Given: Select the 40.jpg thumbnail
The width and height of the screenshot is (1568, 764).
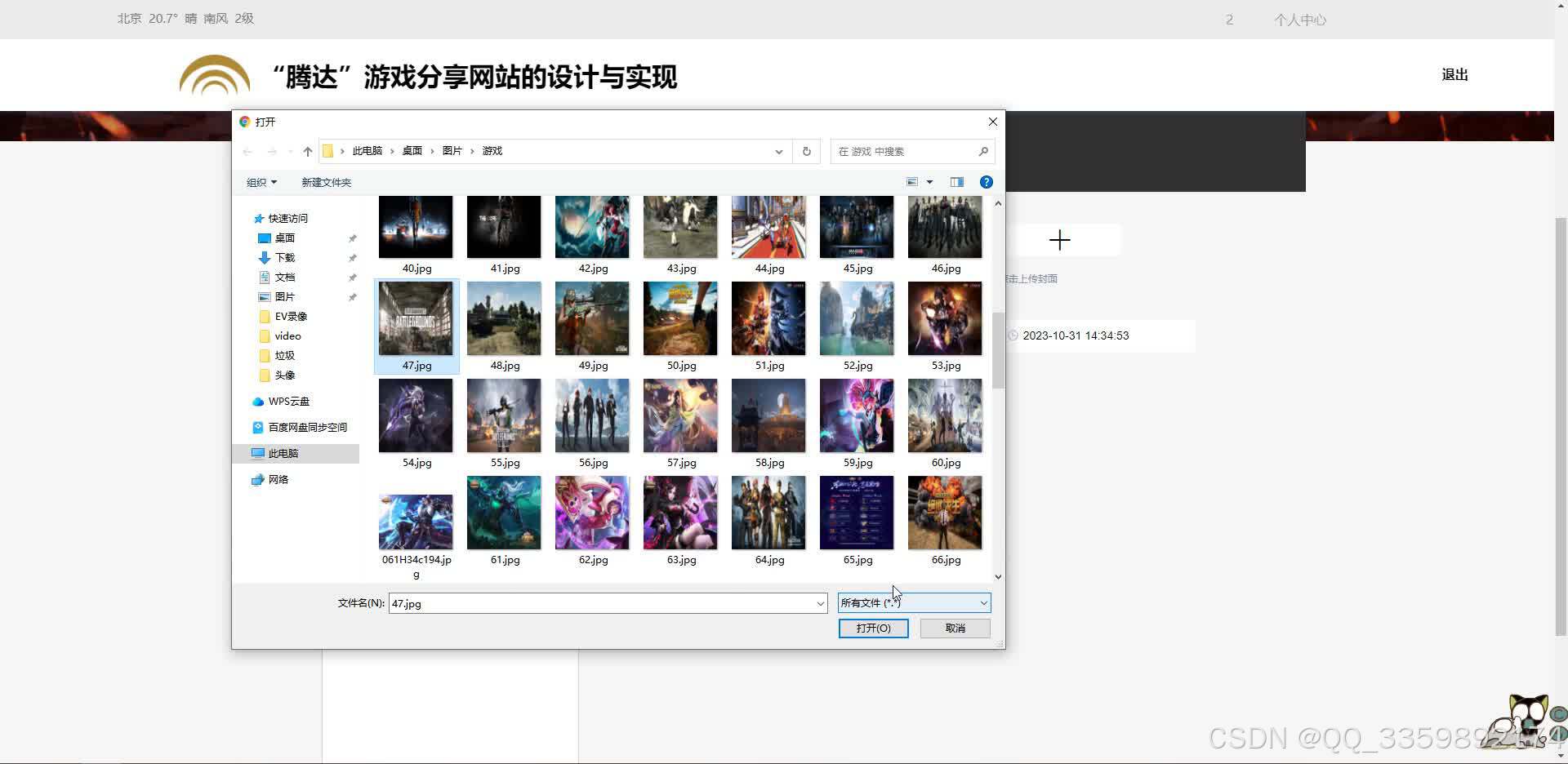Looking at the screenshot, I should coord(416,228).
